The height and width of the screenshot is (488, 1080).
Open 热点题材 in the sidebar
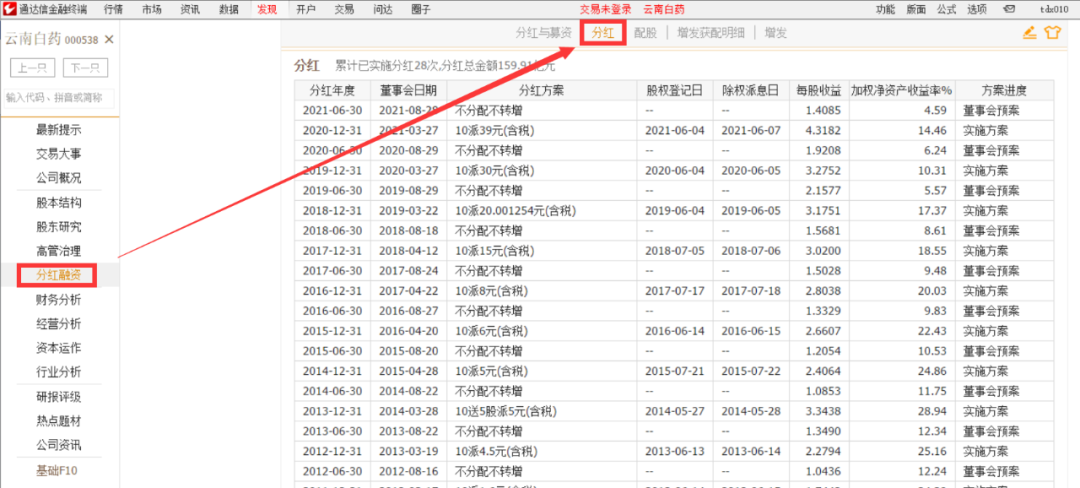click(x=59, y=421)
